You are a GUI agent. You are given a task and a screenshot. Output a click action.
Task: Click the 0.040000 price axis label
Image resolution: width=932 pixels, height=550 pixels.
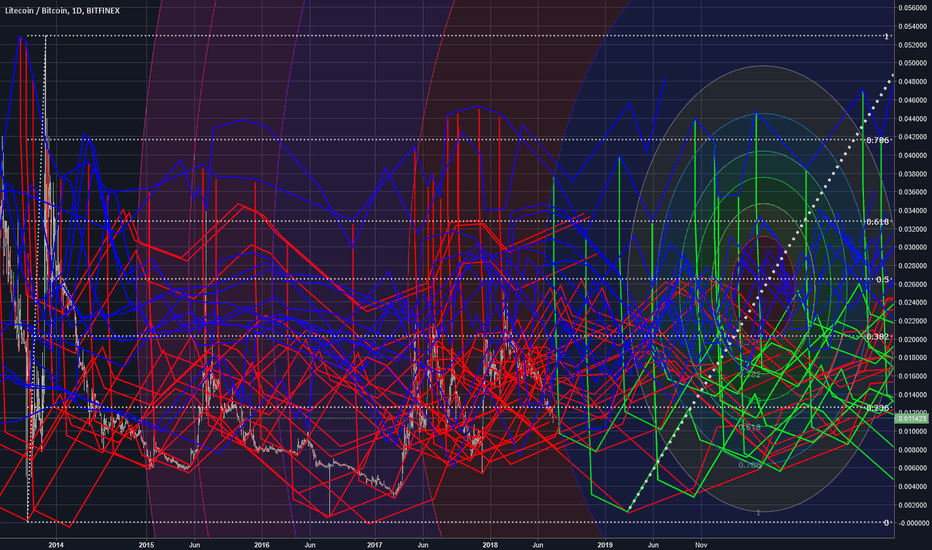[914, 155]
